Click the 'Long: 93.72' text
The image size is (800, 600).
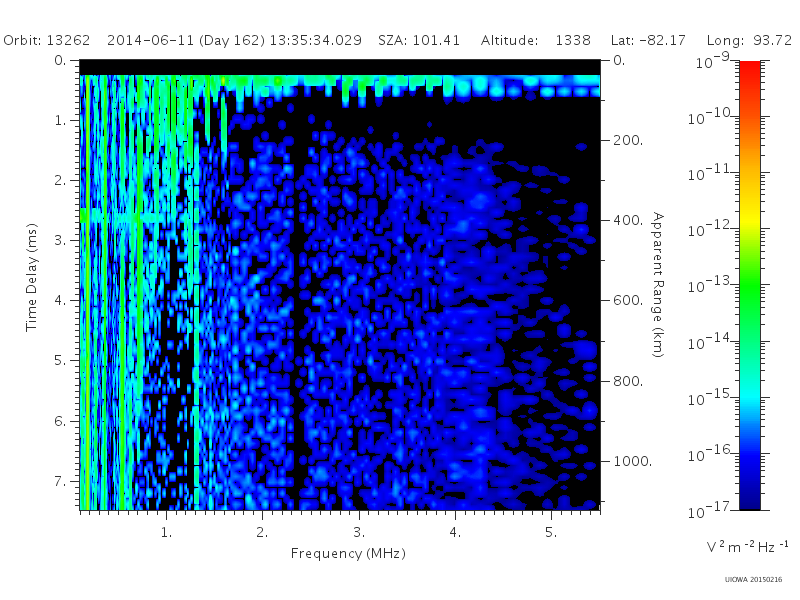point(749,40)
